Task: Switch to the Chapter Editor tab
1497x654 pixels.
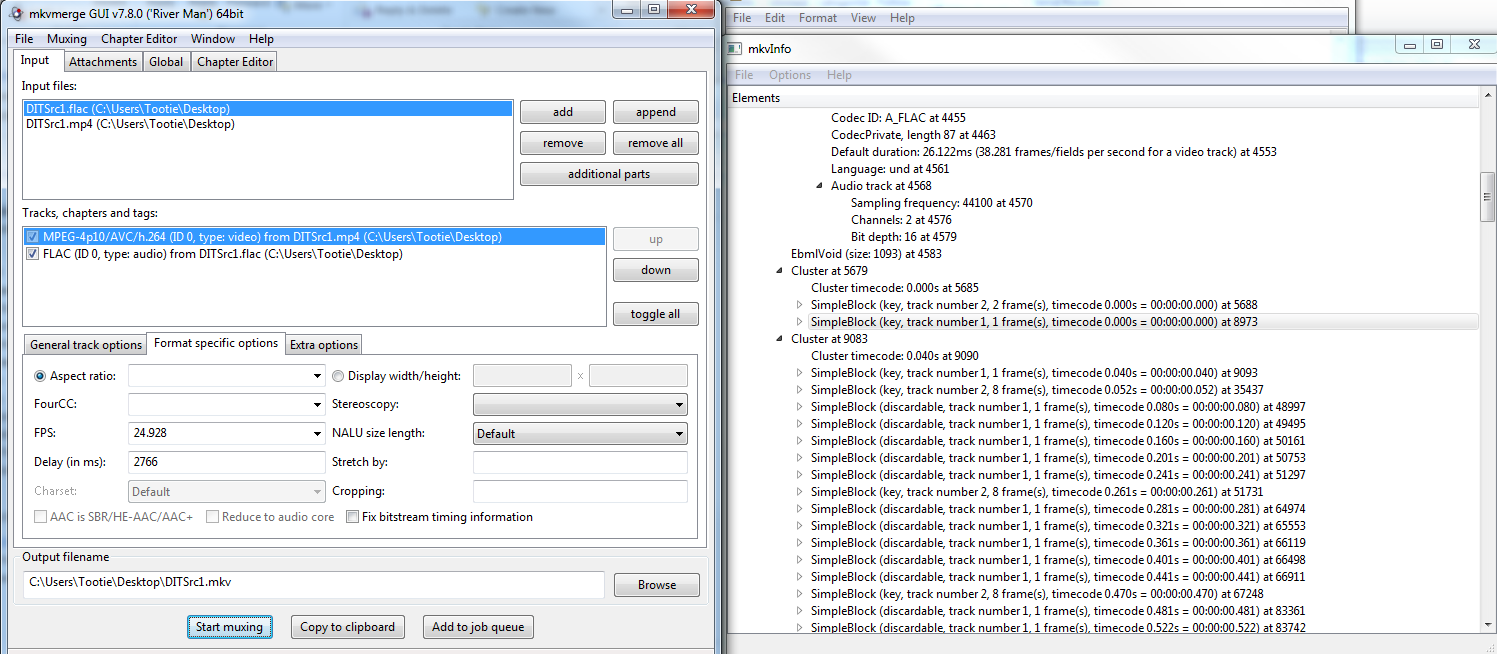Action: tap(235, 61)
